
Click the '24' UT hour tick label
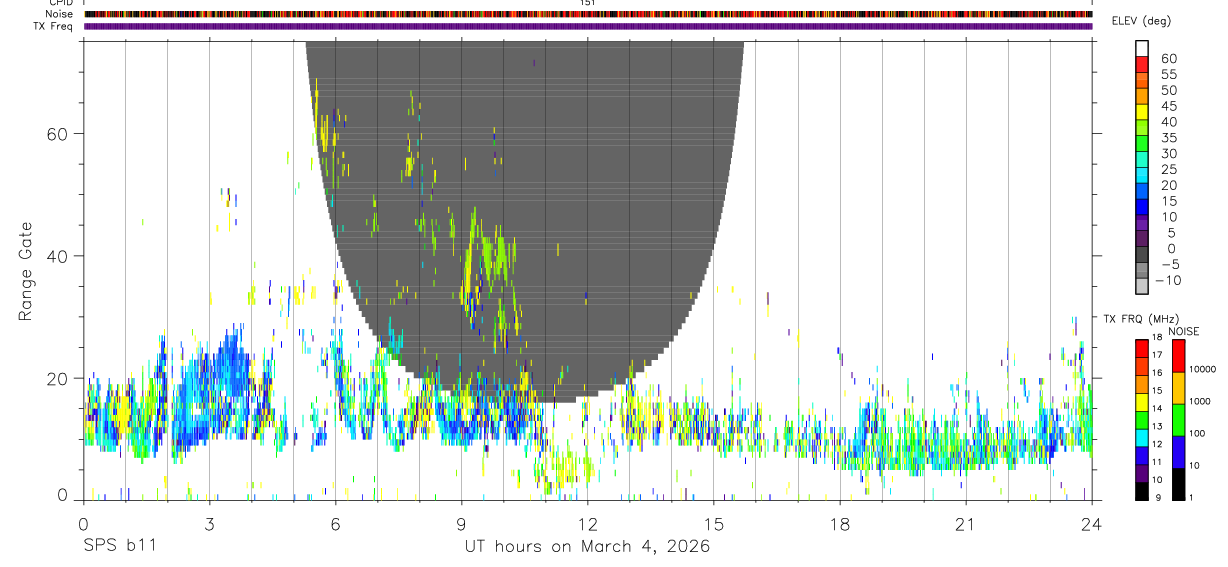click(x=1091, y=524)
